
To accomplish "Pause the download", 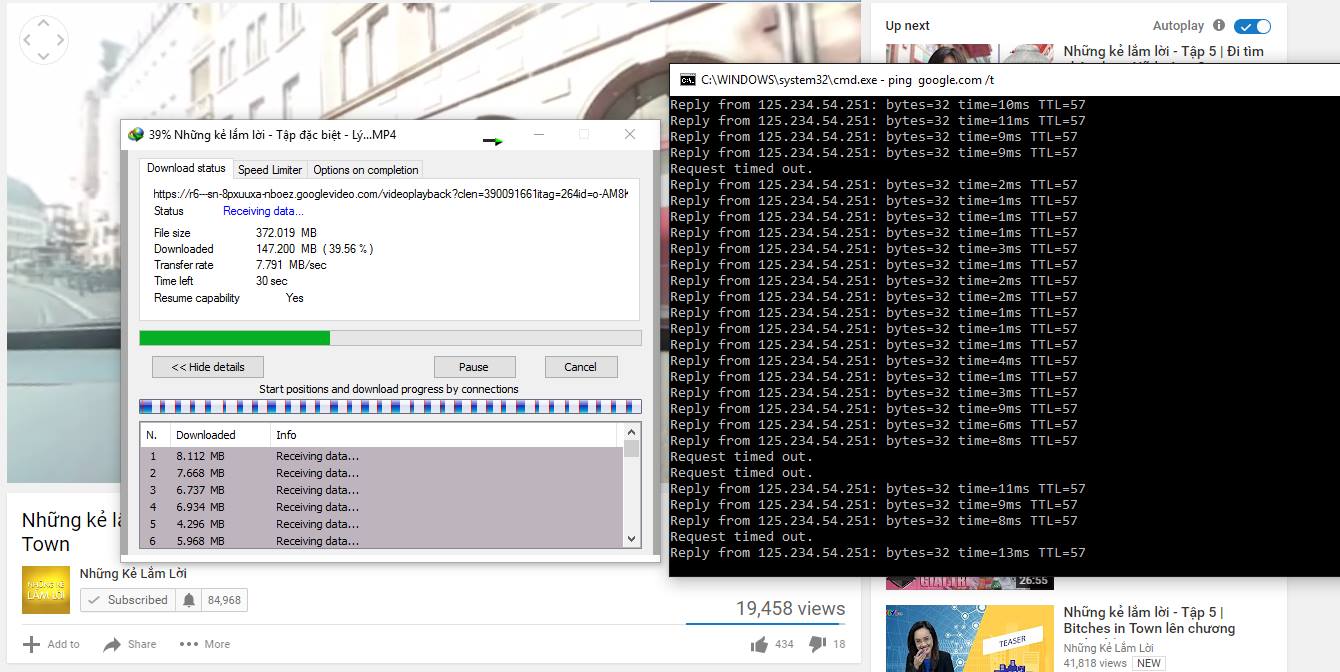I will pyautogui.click(x=474, y=367).
